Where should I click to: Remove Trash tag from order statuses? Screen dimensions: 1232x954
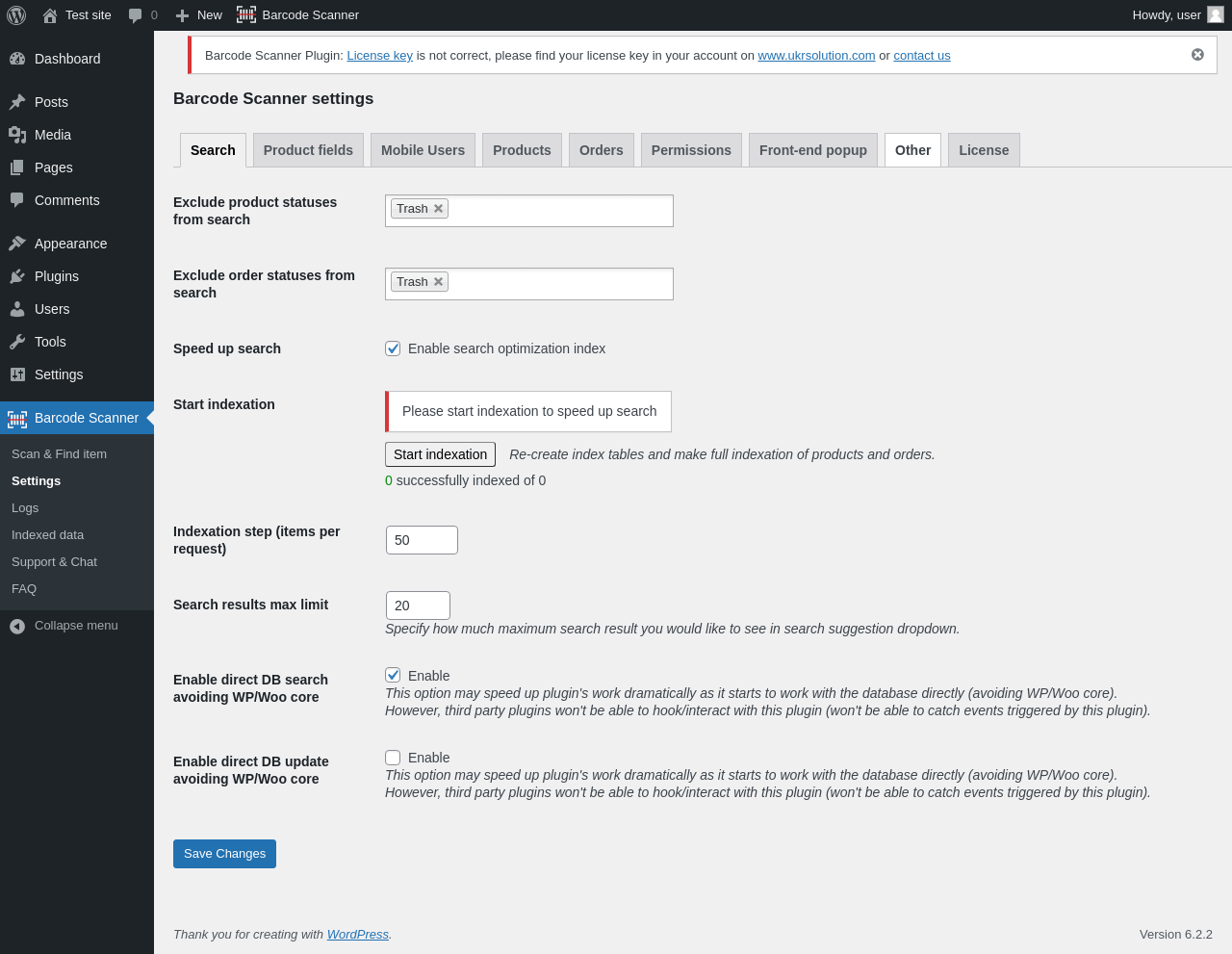point(438,282)
